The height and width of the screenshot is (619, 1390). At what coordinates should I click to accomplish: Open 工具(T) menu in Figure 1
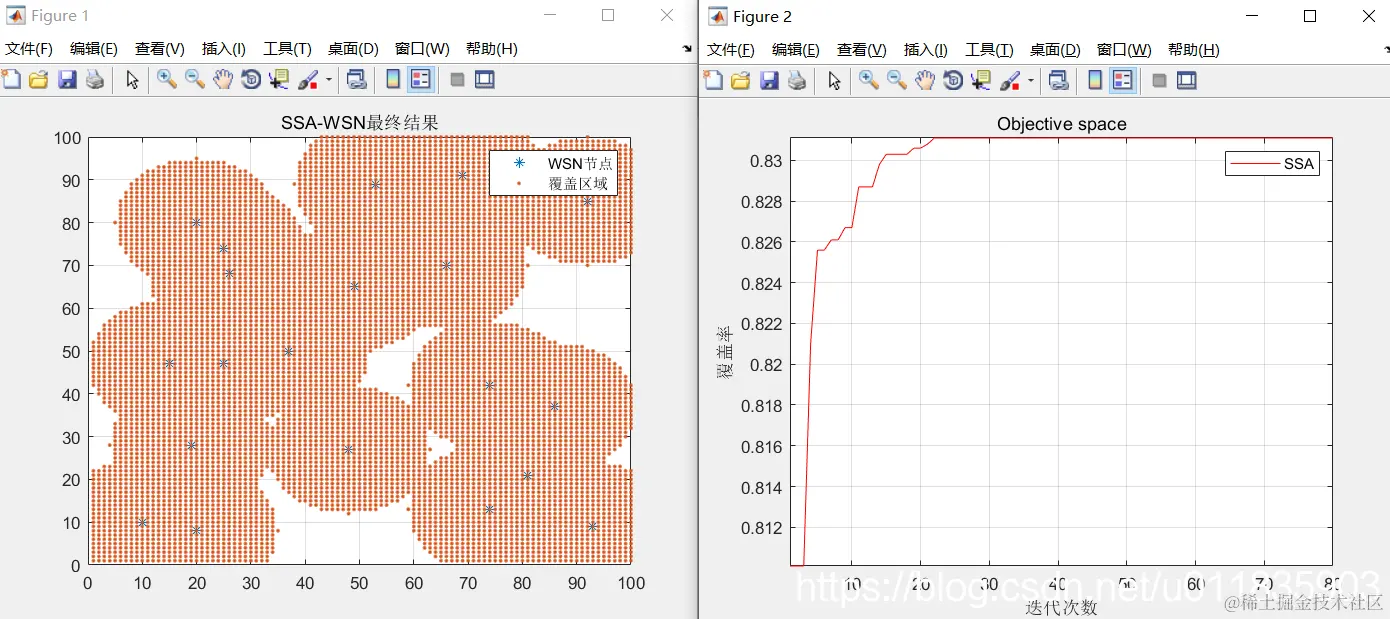tap(288, 49)
